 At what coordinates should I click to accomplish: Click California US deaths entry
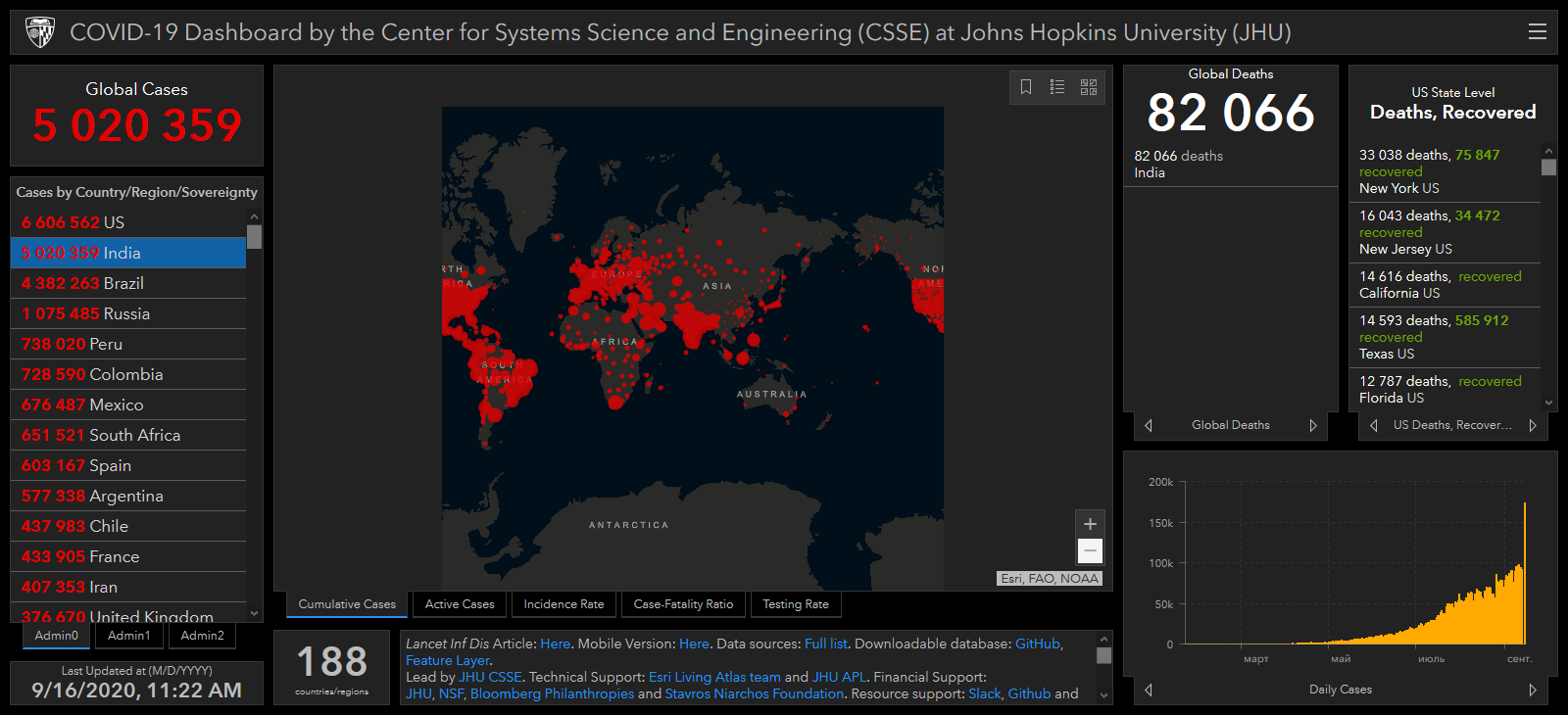click(x=1445, y=284)
